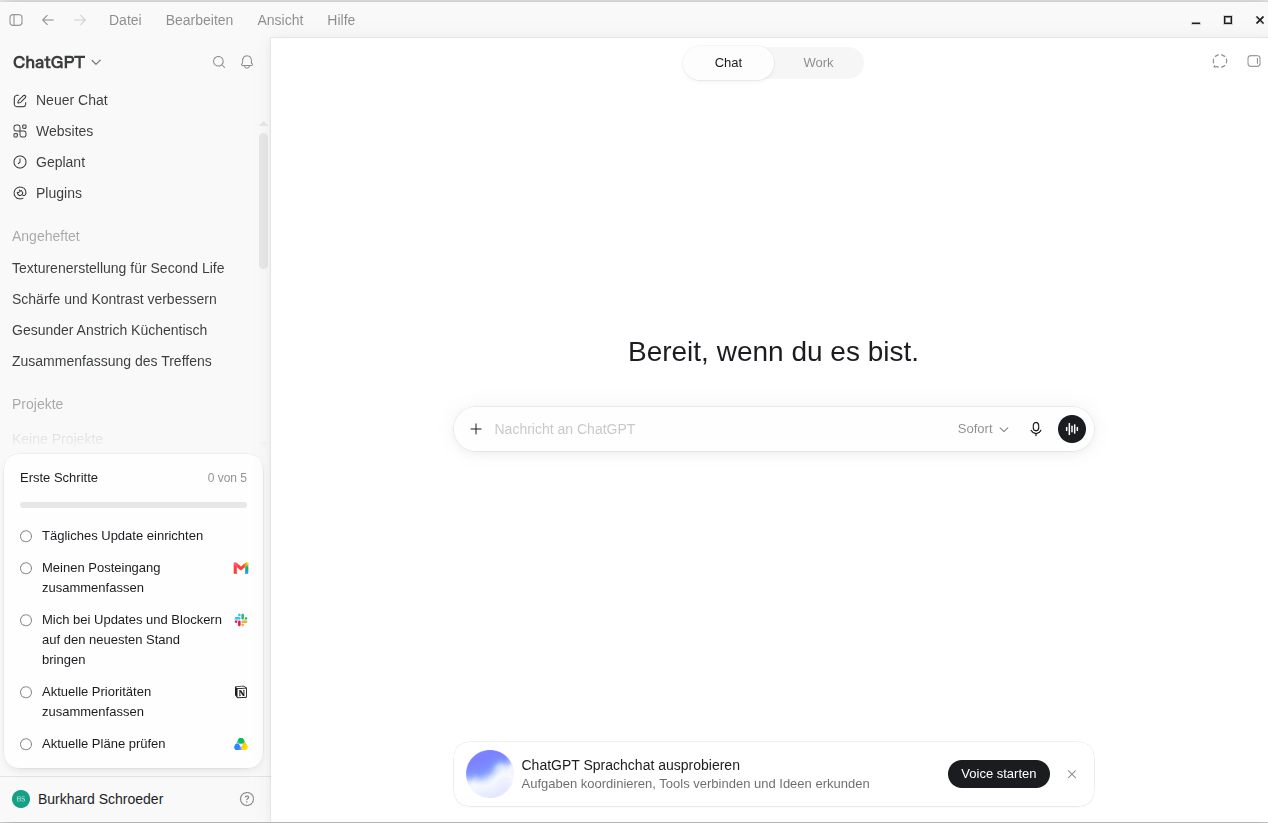This screenshot has width=1268, height=823.
Task: Click the Sprachchat gradient orb thumbnail
Action: [490, 774]
